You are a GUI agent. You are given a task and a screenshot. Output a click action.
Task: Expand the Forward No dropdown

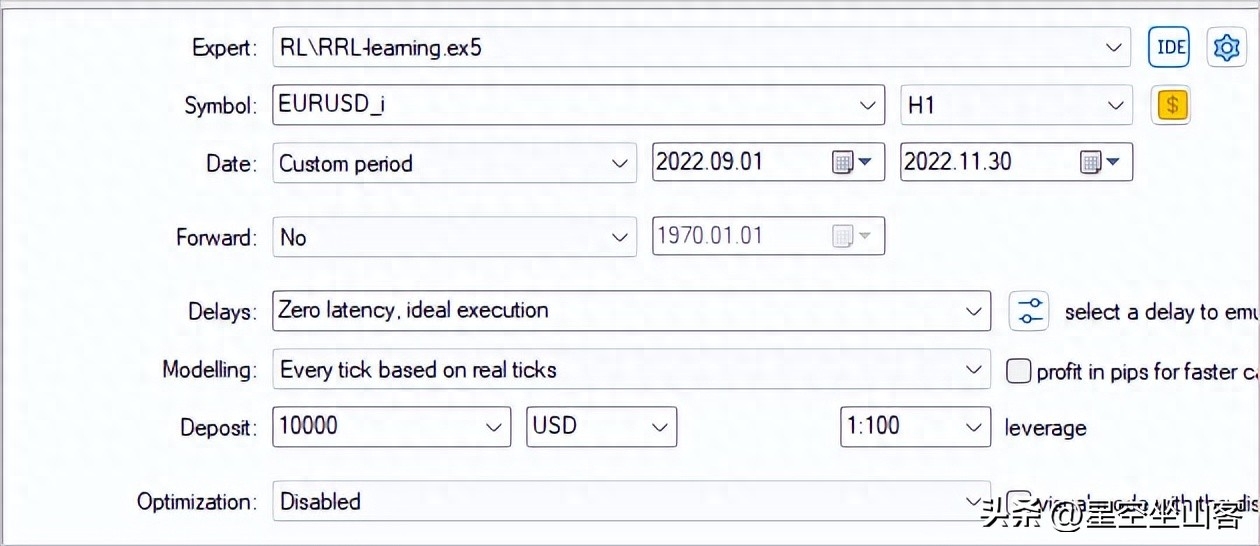coord(454,237)
